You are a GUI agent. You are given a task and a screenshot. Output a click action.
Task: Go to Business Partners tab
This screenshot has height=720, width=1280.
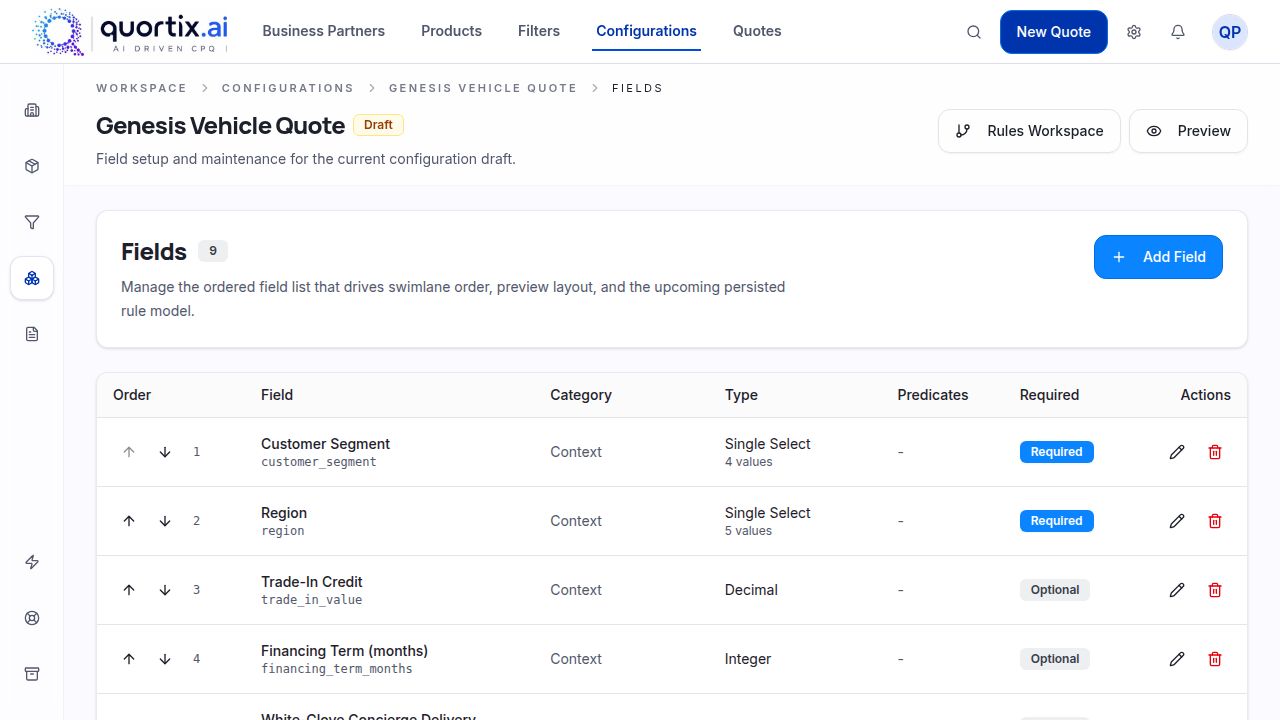(x=323, y=31)
